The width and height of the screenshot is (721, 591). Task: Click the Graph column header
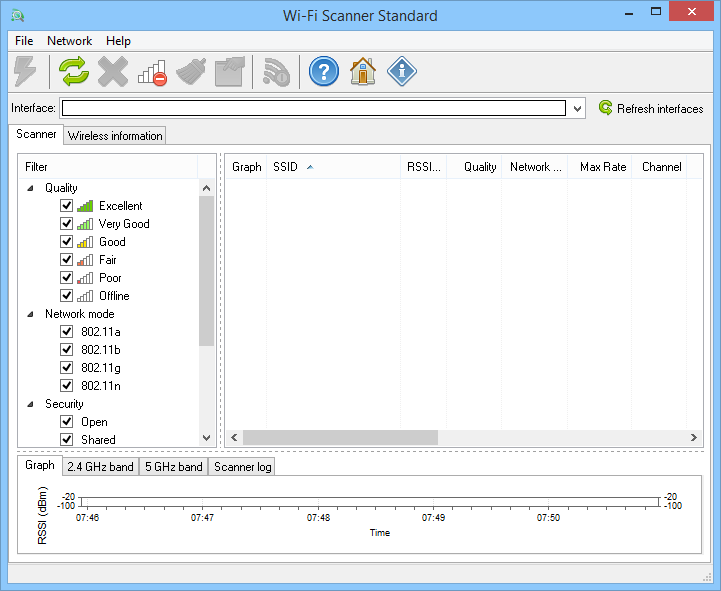[246, 167]
